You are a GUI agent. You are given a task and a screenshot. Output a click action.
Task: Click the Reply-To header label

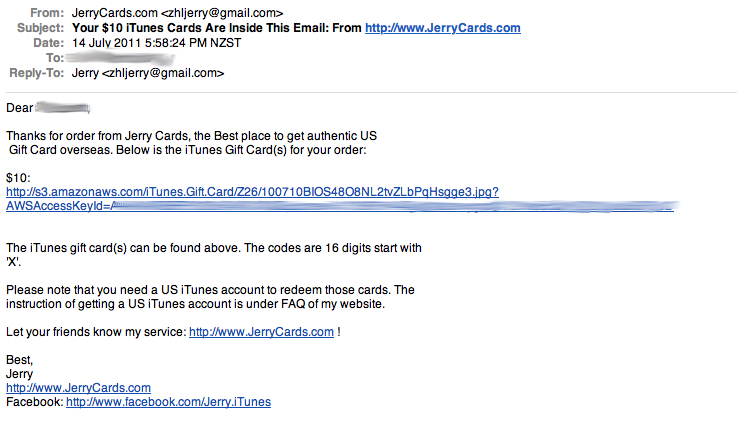[x=37, y=73]
